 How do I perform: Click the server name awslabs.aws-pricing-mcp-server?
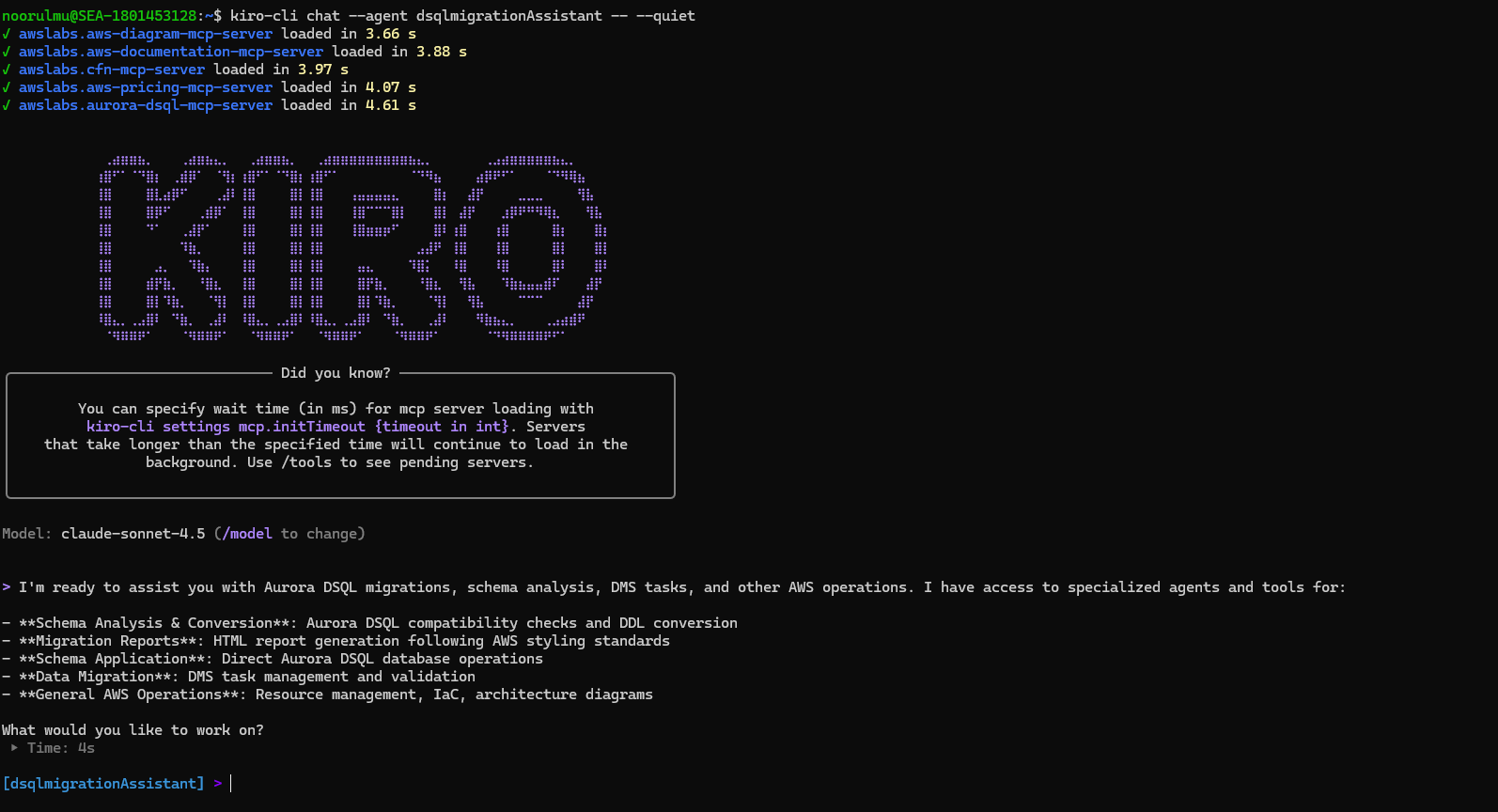[146, 87]
